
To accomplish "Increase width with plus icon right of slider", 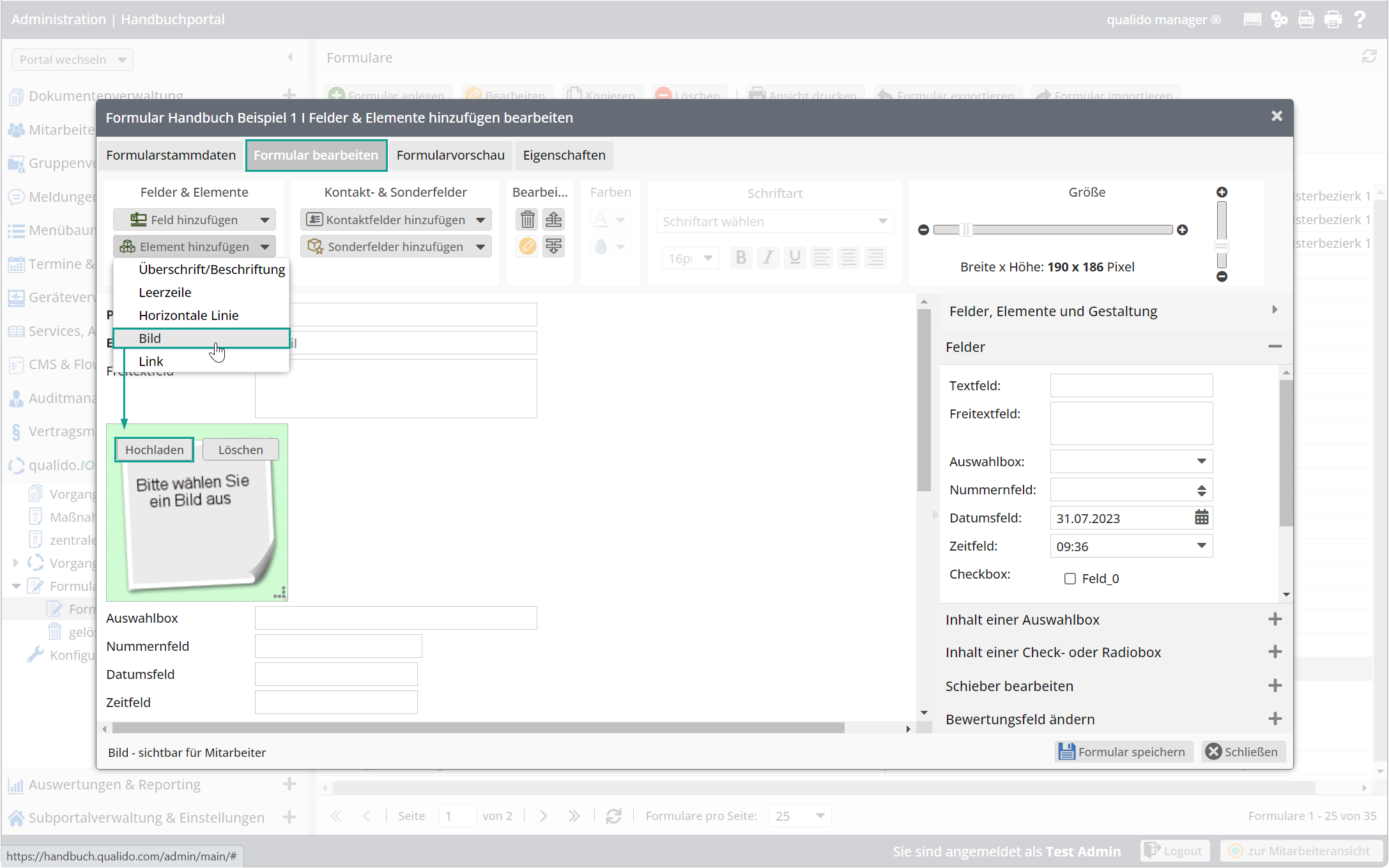I will click(1183, 230).
